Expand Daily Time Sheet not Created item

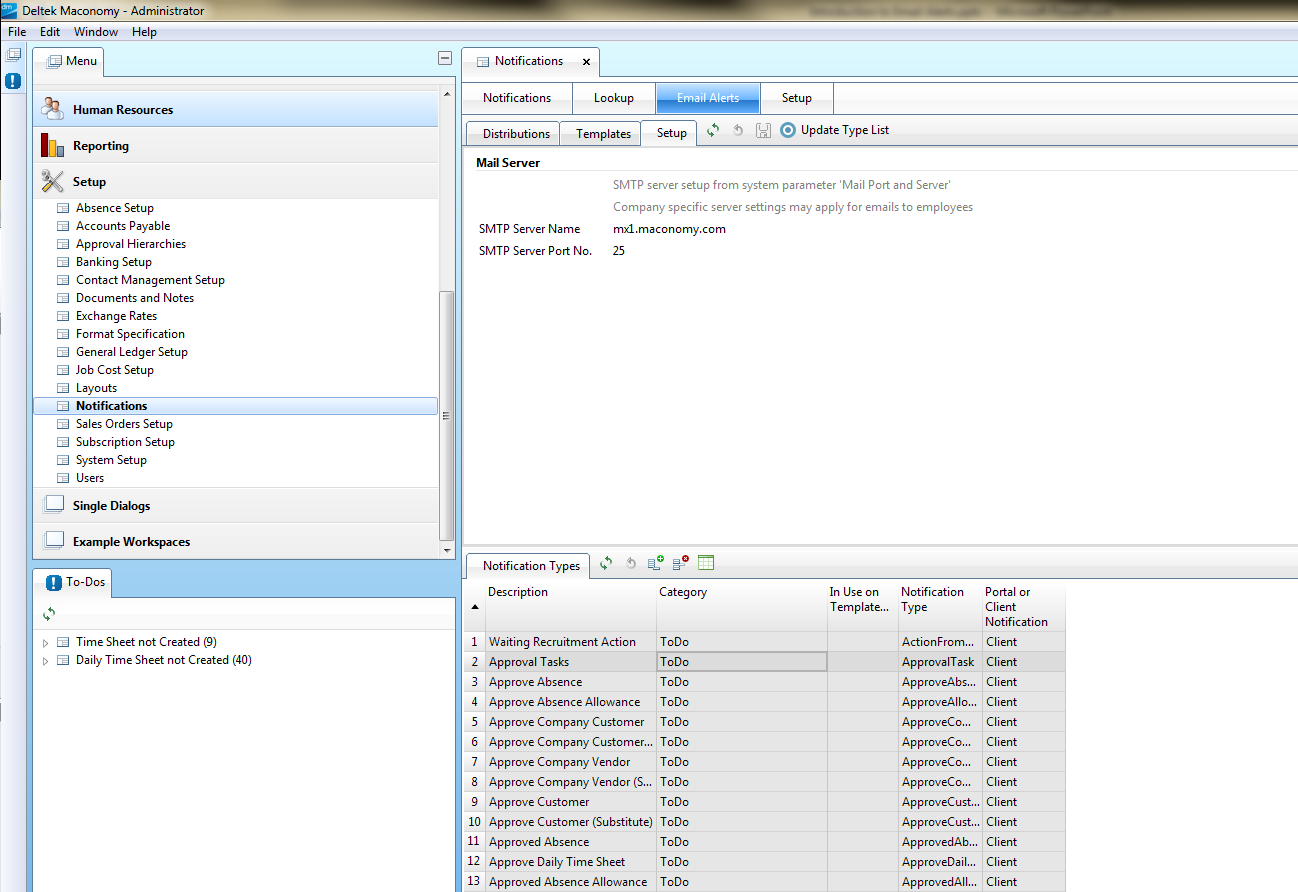45,661
